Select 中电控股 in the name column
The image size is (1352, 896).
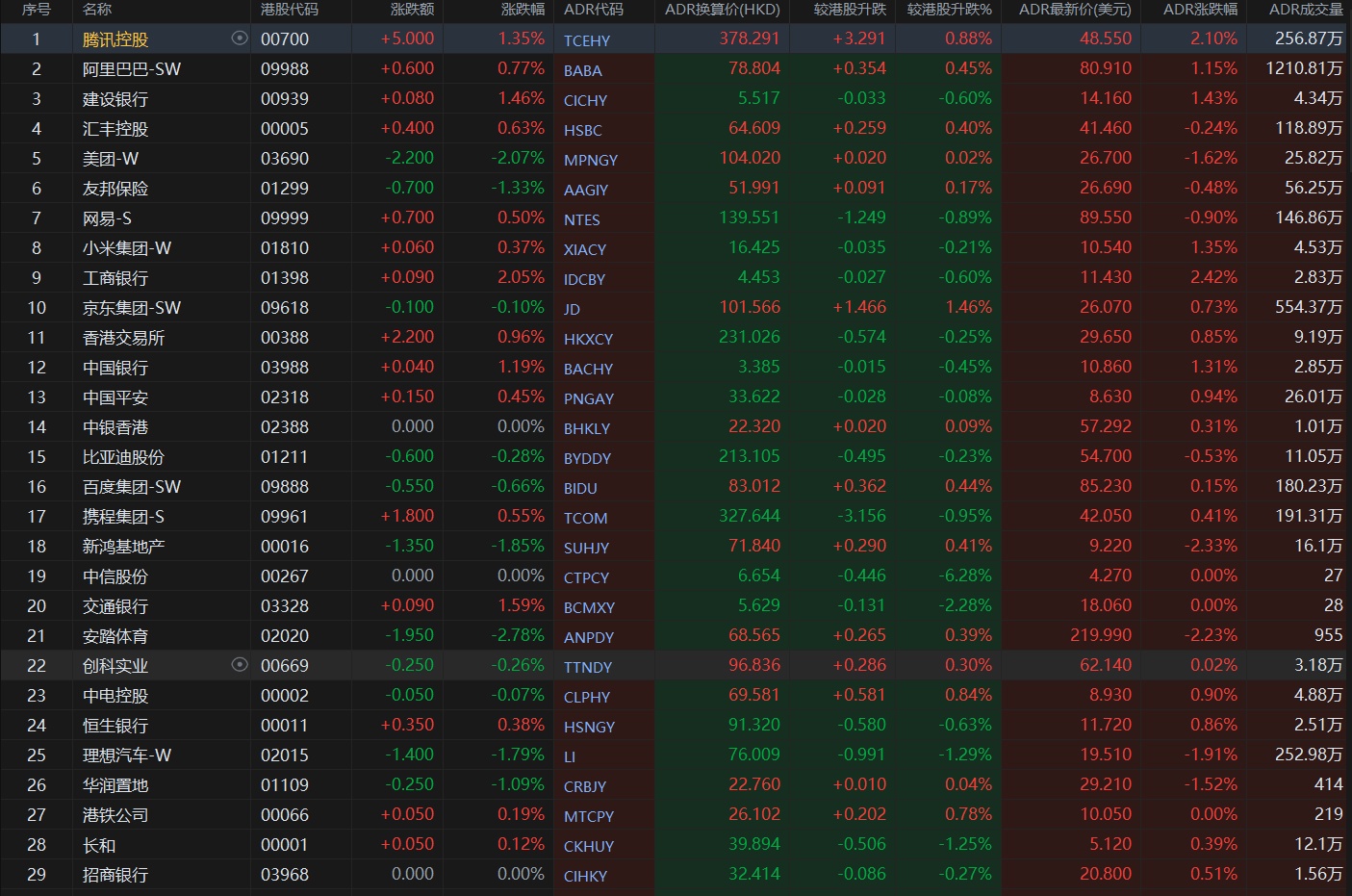coord(115,696)
